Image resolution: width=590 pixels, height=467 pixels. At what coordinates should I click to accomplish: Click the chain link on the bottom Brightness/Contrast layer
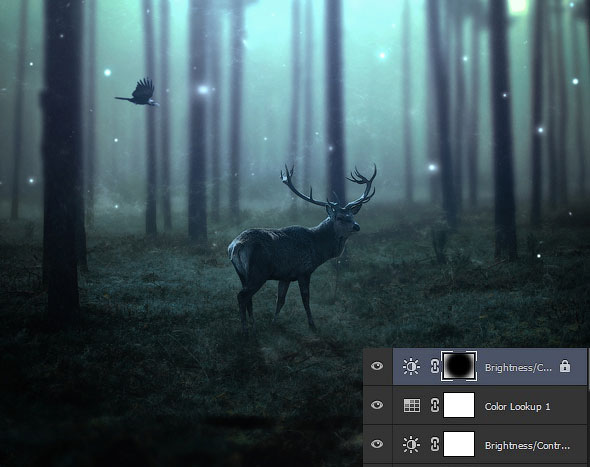point(435,444)
